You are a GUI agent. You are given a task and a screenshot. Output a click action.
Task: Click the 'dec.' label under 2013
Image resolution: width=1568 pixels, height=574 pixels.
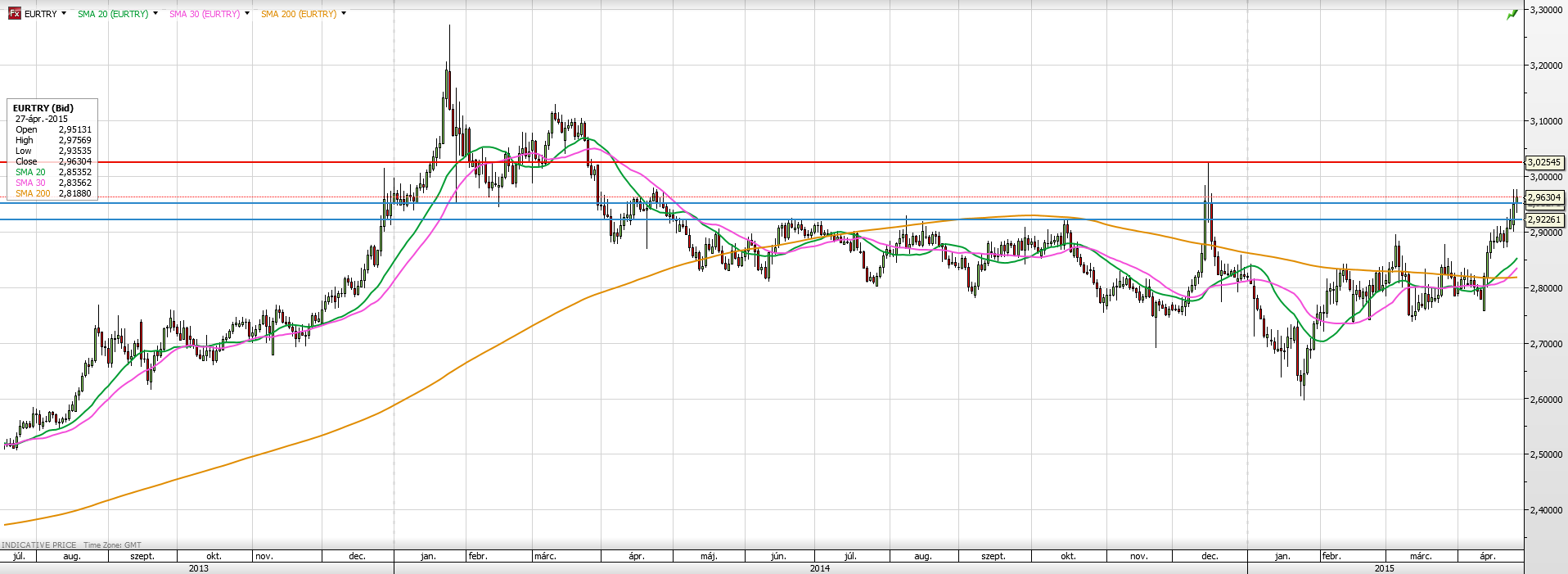click(357, 556)
